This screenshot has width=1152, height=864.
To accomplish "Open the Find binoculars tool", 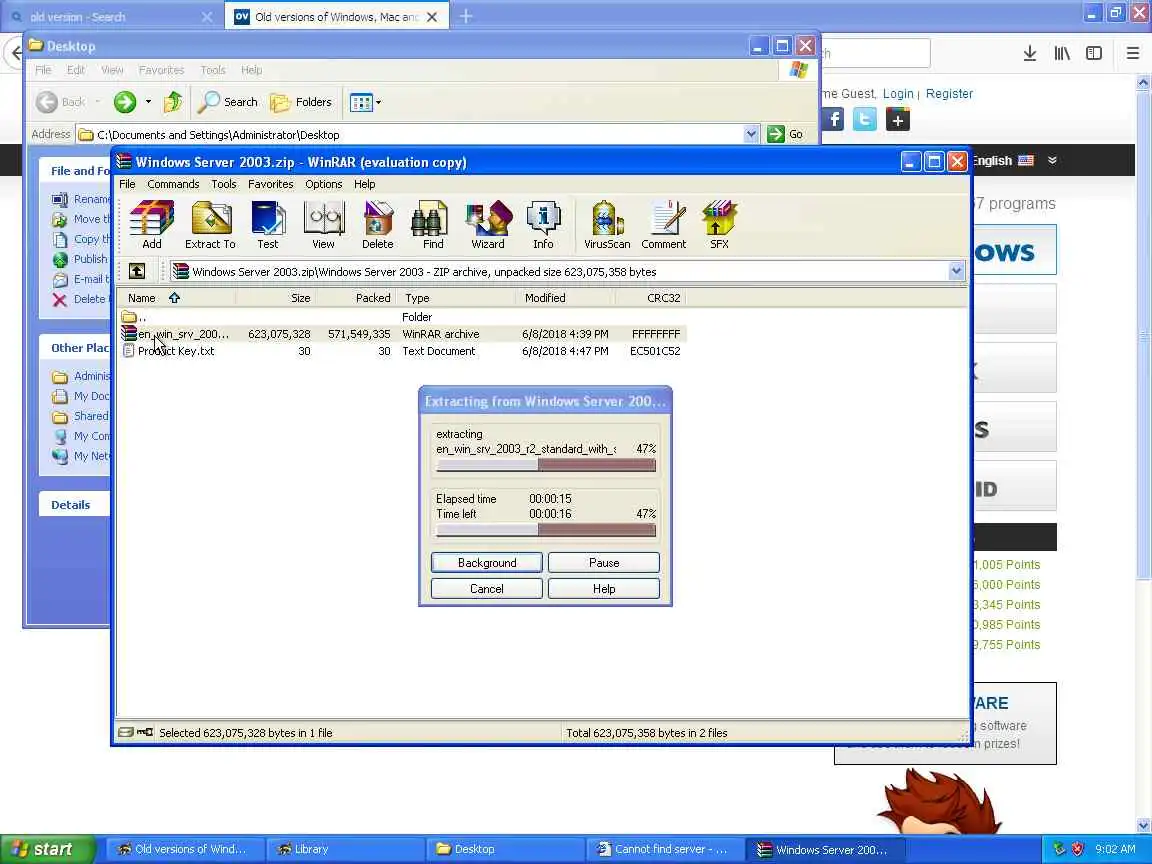I will pyautogui.click(x=433, y=225).
